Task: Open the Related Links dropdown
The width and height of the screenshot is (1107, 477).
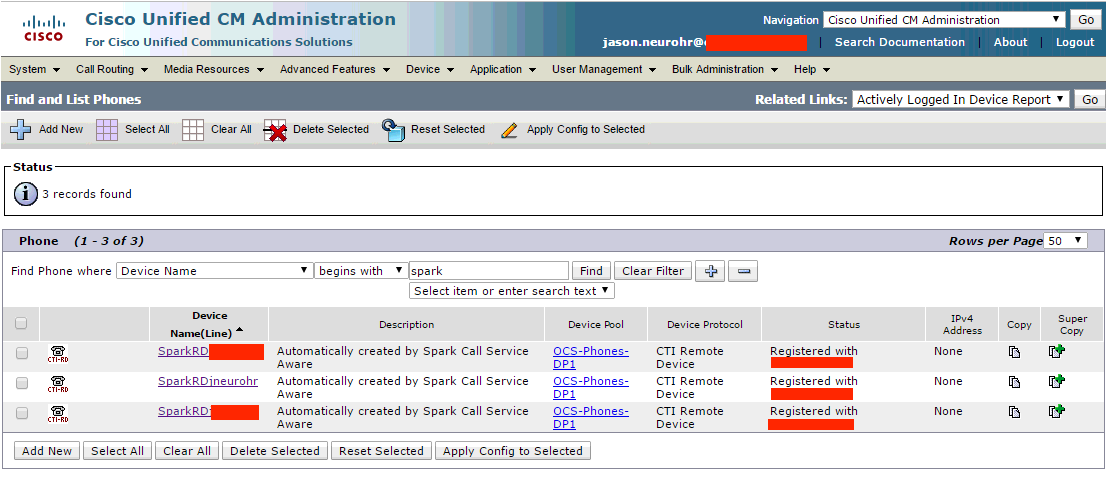Action: (x=961, y=99)
